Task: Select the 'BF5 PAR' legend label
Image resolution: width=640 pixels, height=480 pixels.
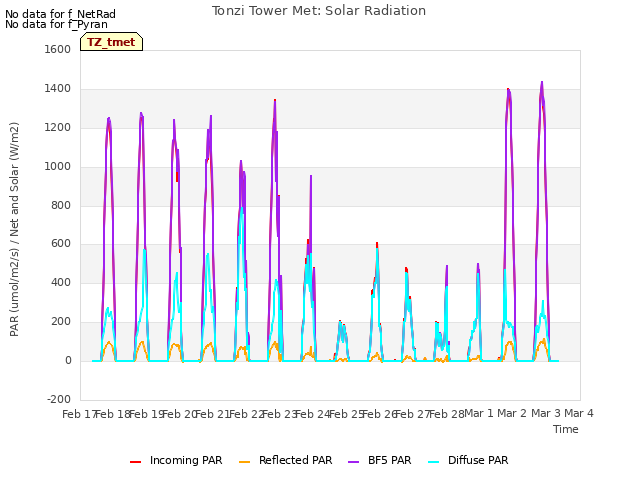Action: pyautogui.click(x=389, y=460)
